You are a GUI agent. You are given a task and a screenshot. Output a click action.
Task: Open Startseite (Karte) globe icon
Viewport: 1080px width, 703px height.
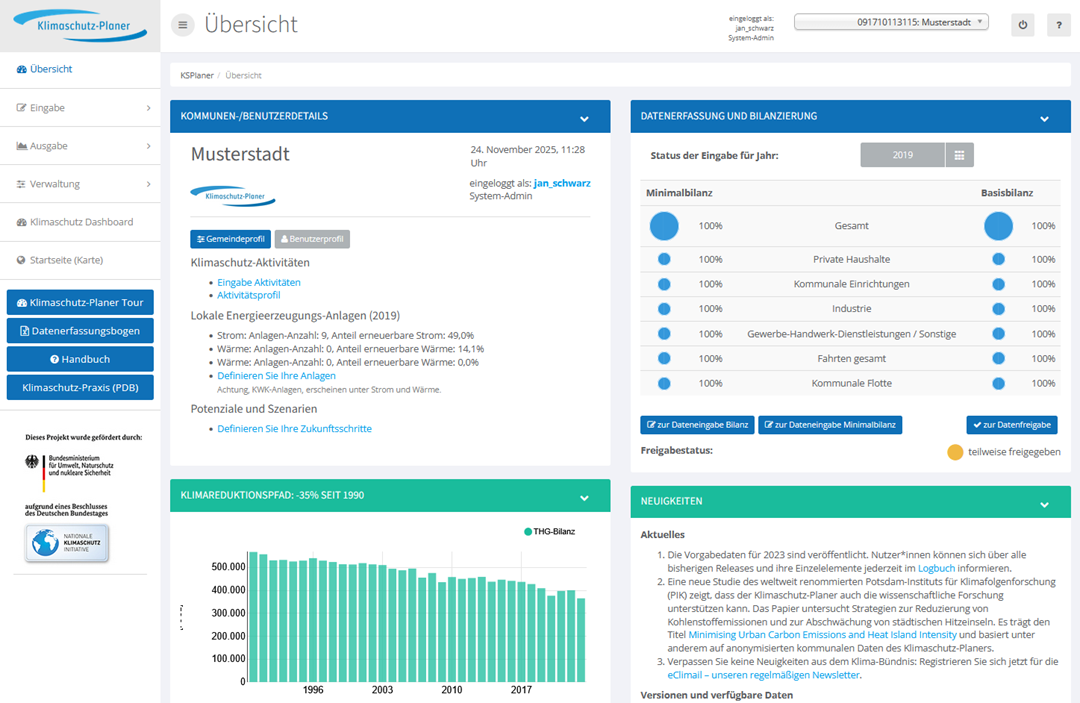(x=22, y=260)
